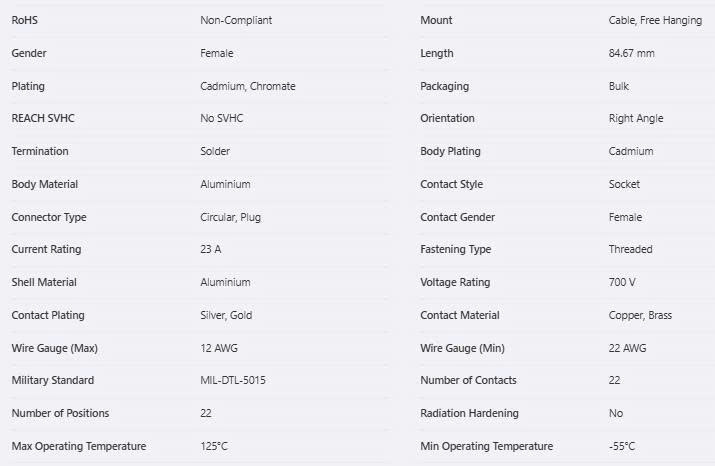This screenshot has width=715, height=466.
Task: Select the REACH SVHC label
Action: coord(43,118)
